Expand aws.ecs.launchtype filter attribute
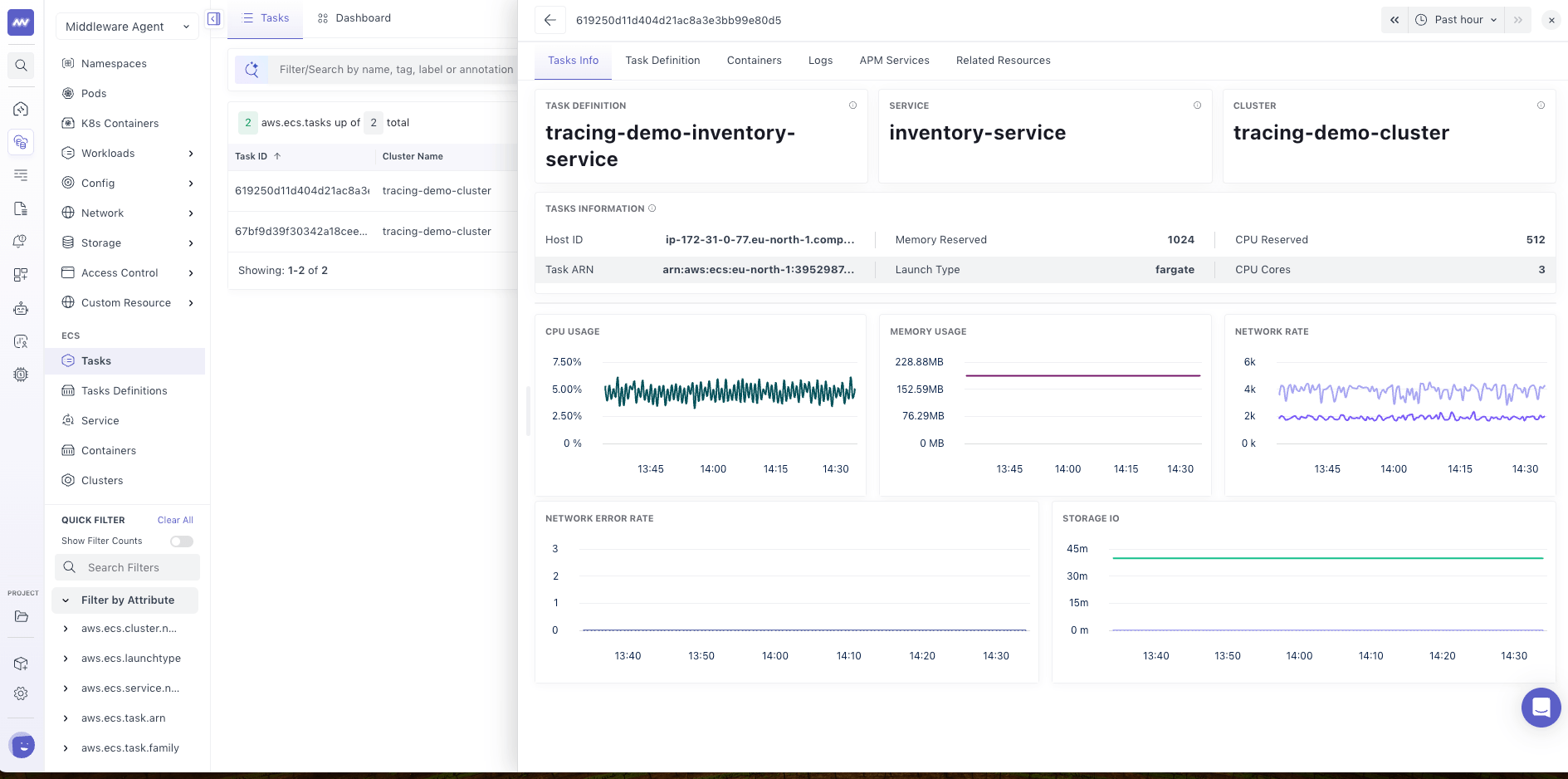This screenshot has width=1568, height=779. tap(129, 659)
